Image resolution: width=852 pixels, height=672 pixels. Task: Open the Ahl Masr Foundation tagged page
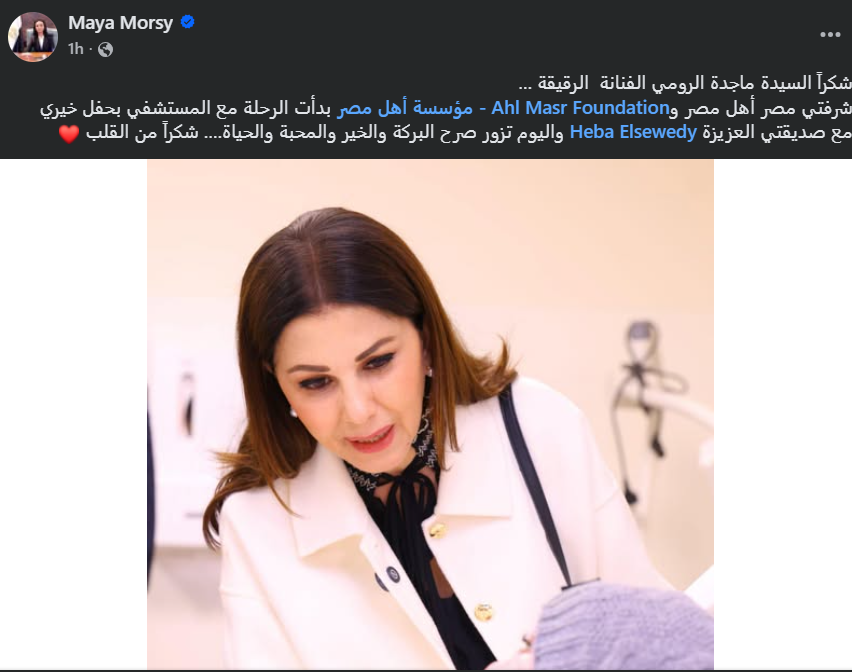click(580, 108)
